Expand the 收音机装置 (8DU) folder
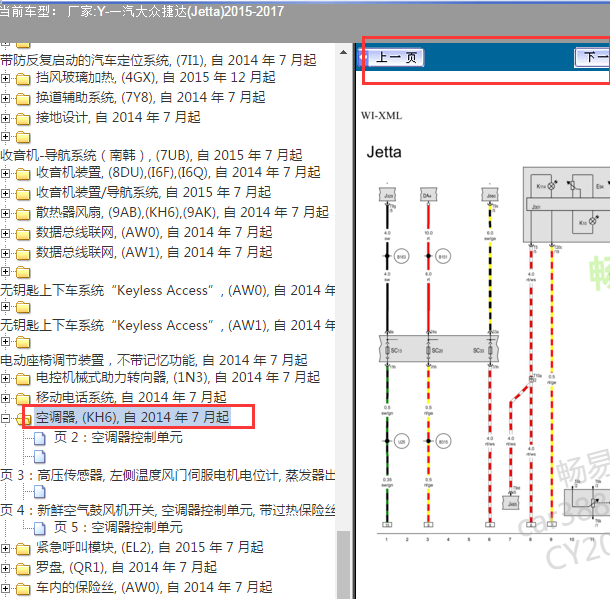The height and width of the screenshot is (599, 610). 5,173
